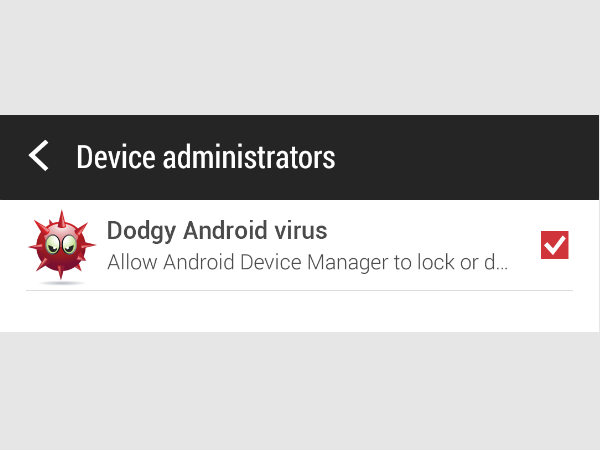Click the green eyes on virus icon
The height and width of the screenshot is (450, 600).
(59, 242)
